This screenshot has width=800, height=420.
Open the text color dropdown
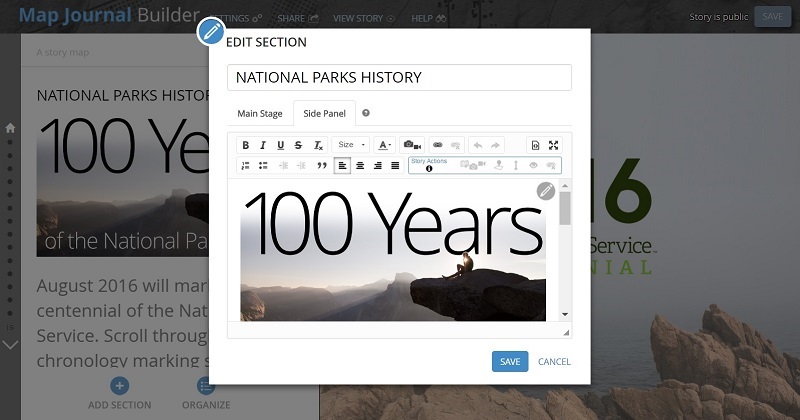click(x=385, y=145)
